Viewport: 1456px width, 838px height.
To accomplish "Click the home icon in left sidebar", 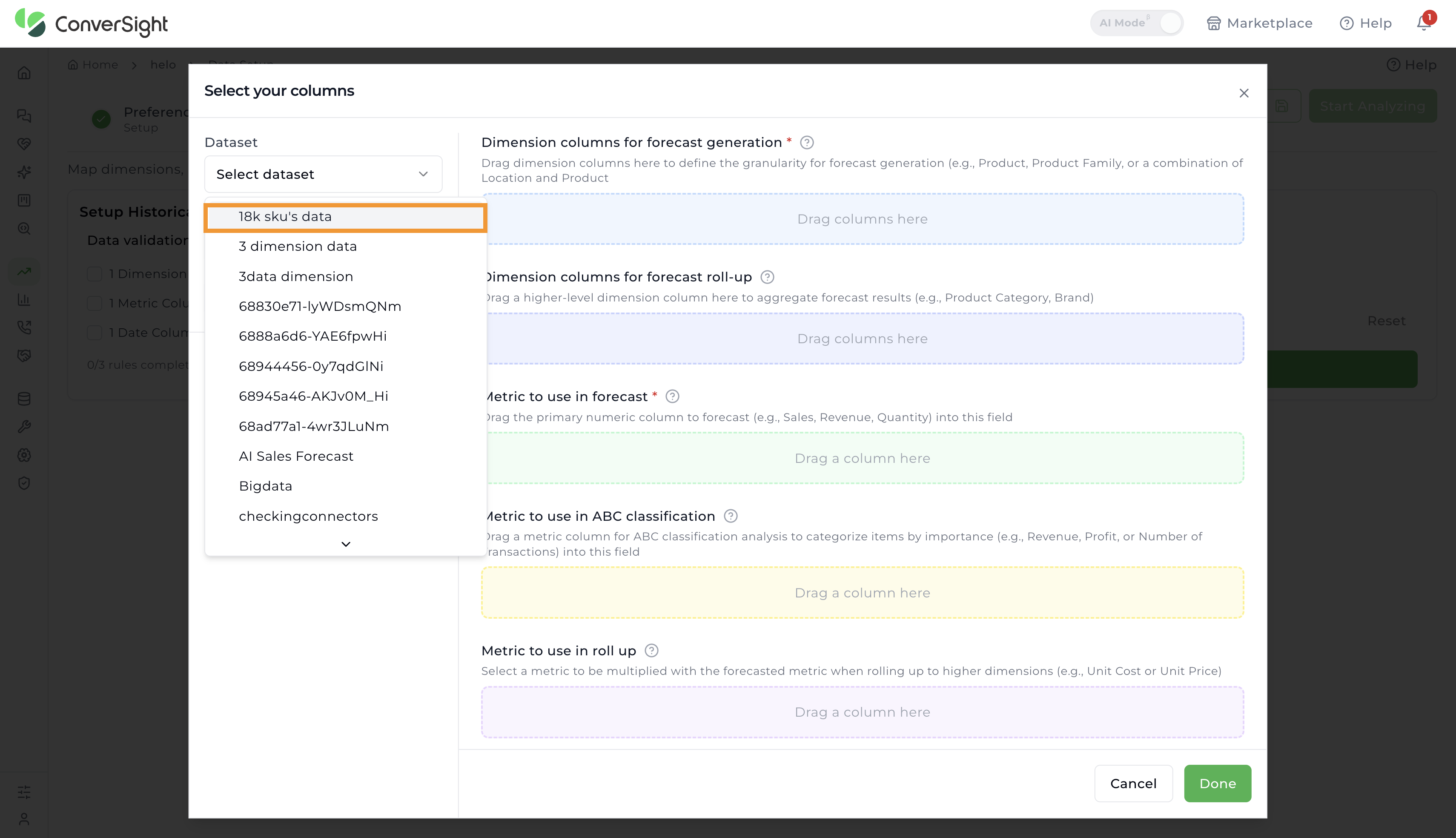I will 23,72.
